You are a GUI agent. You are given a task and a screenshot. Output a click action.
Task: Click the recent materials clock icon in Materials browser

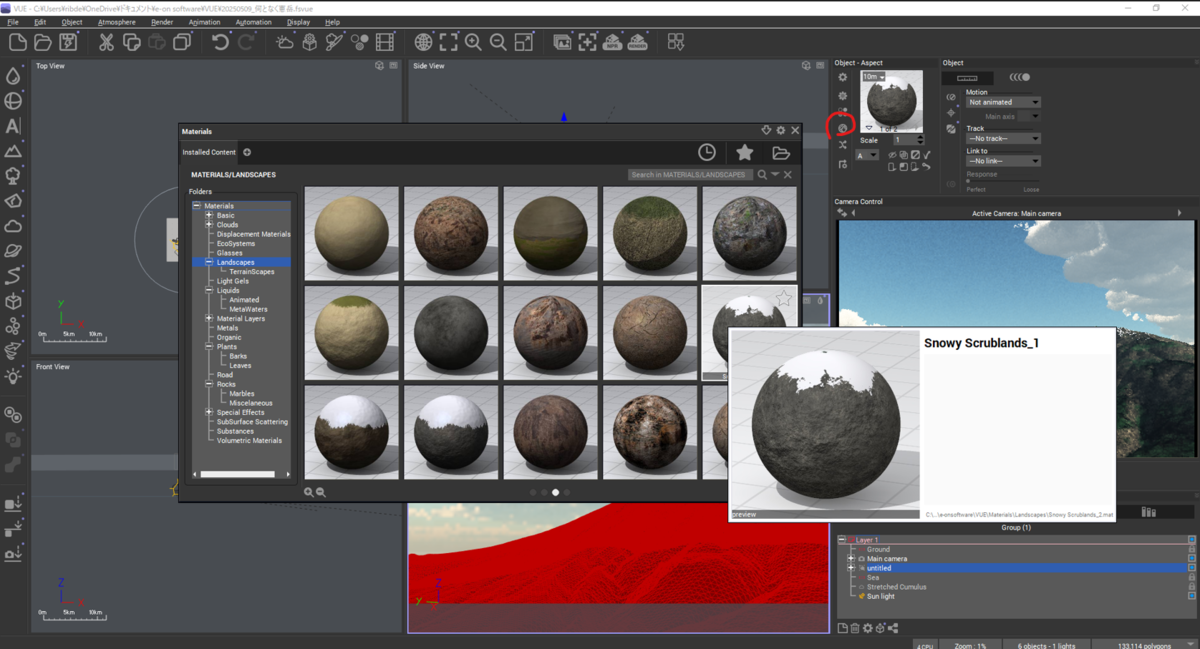point(707,152)
